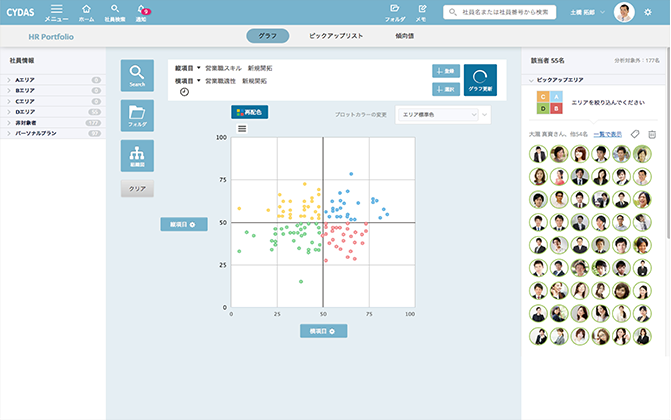This screenshot has height=420, width=671.
Task: Expand the Aエリア tree item
Action: (53, 80)
